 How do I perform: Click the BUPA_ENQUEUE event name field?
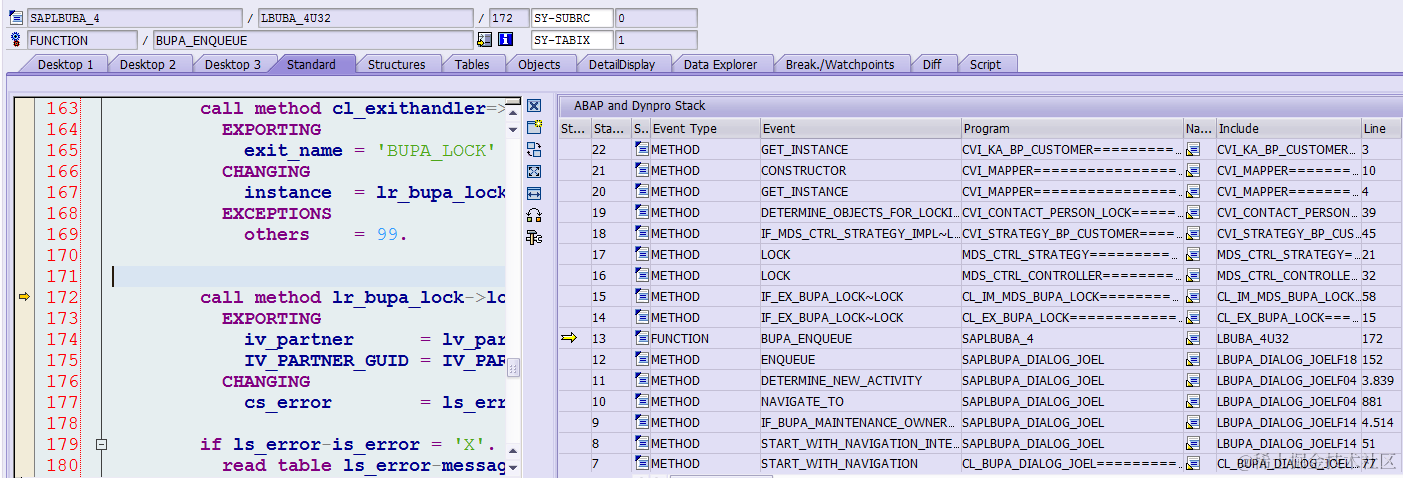[312, 40]
